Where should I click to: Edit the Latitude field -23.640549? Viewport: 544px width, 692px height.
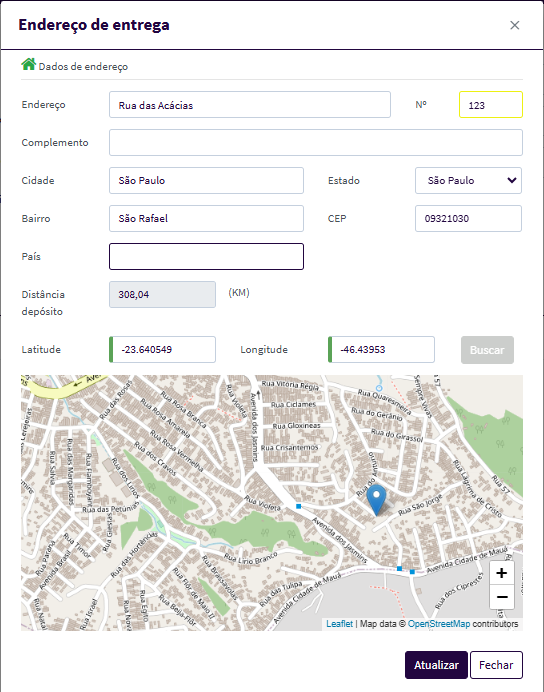pos(162,350)
